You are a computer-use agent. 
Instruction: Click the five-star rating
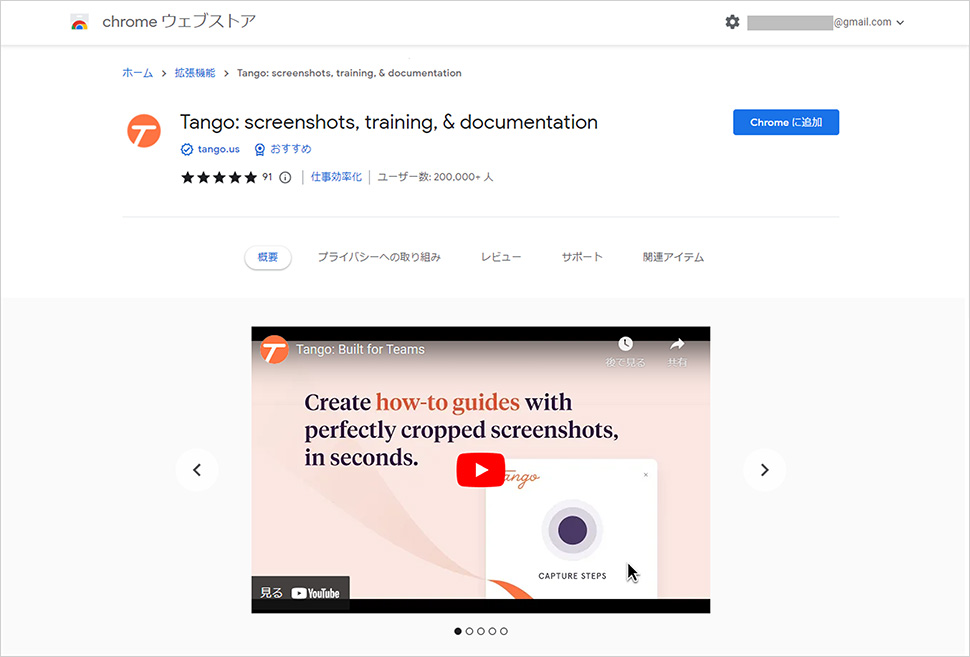pos(219,178)
